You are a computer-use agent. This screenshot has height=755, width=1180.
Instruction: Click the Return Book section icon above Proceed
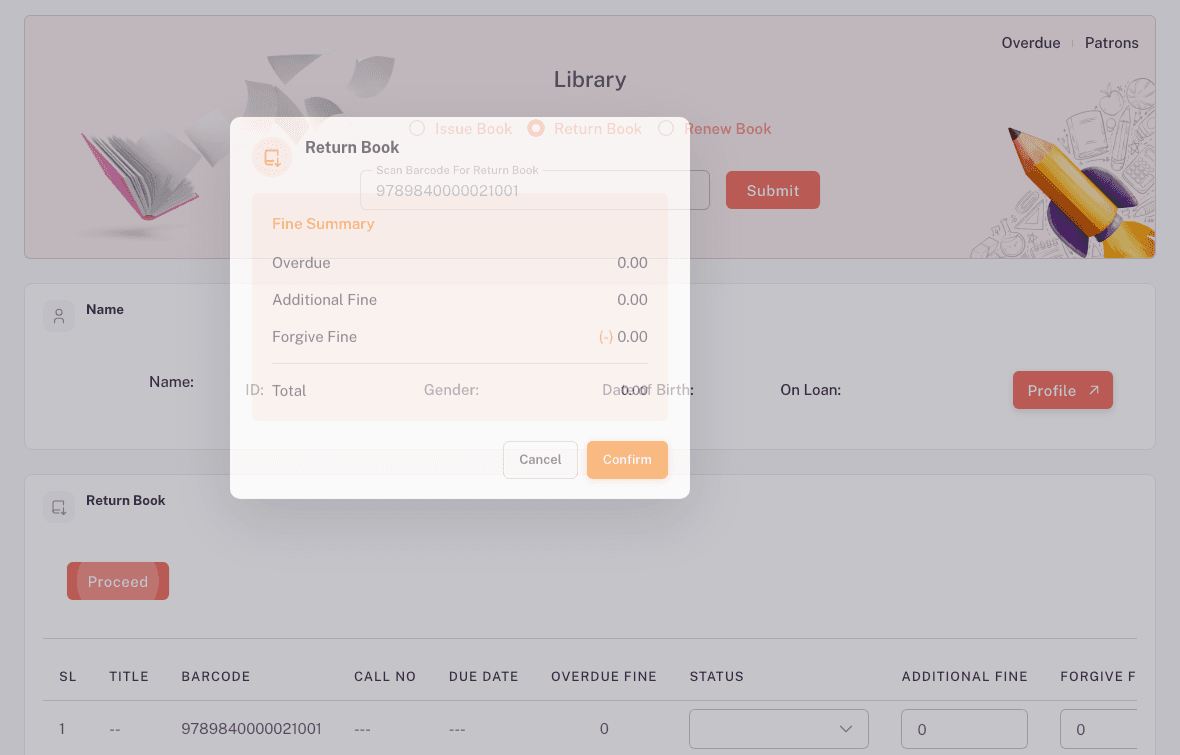click(59, 507)
